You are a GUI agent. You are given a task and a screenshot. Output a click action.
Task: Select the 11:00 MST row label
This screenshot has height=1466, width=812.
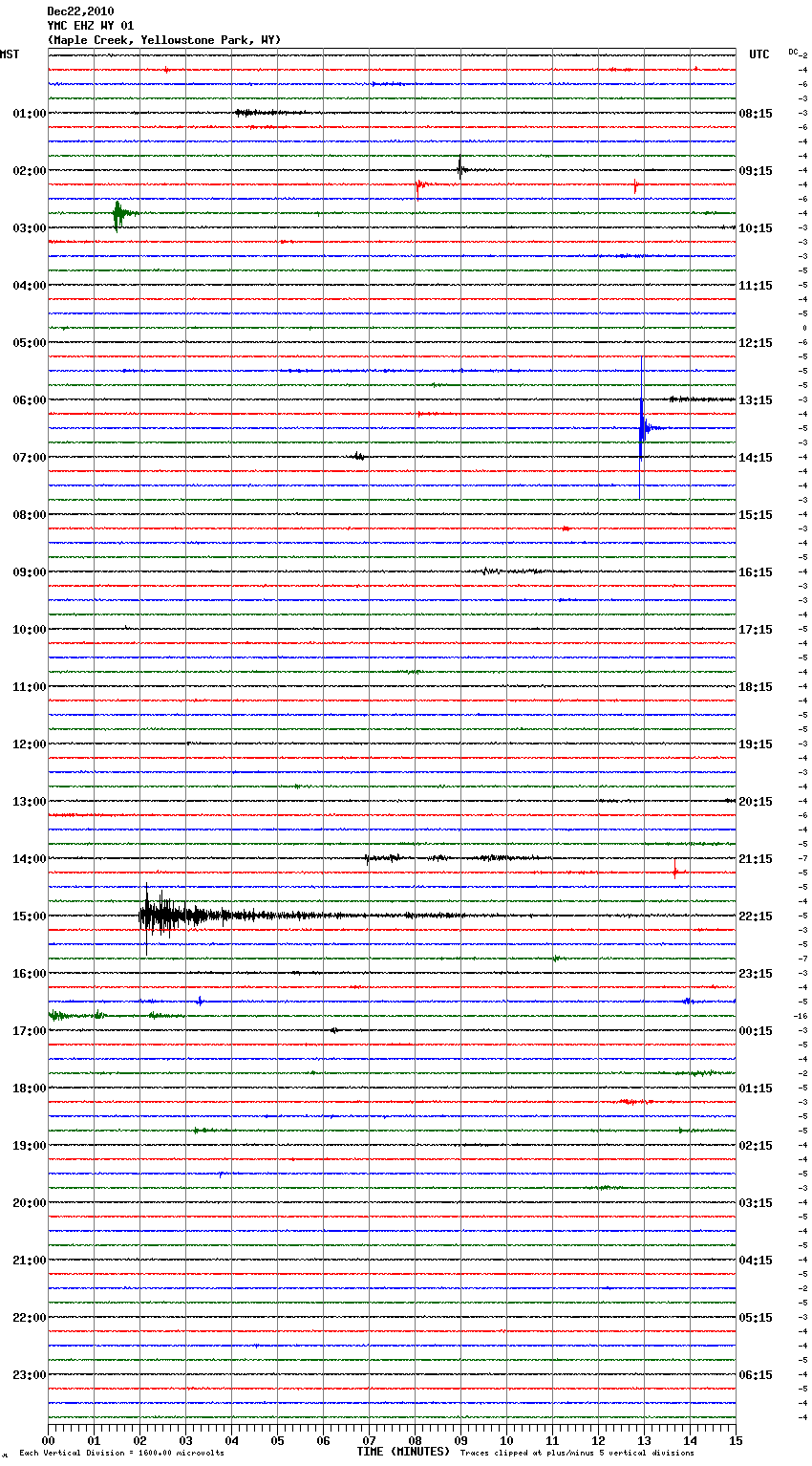click(x=29, y=687)
